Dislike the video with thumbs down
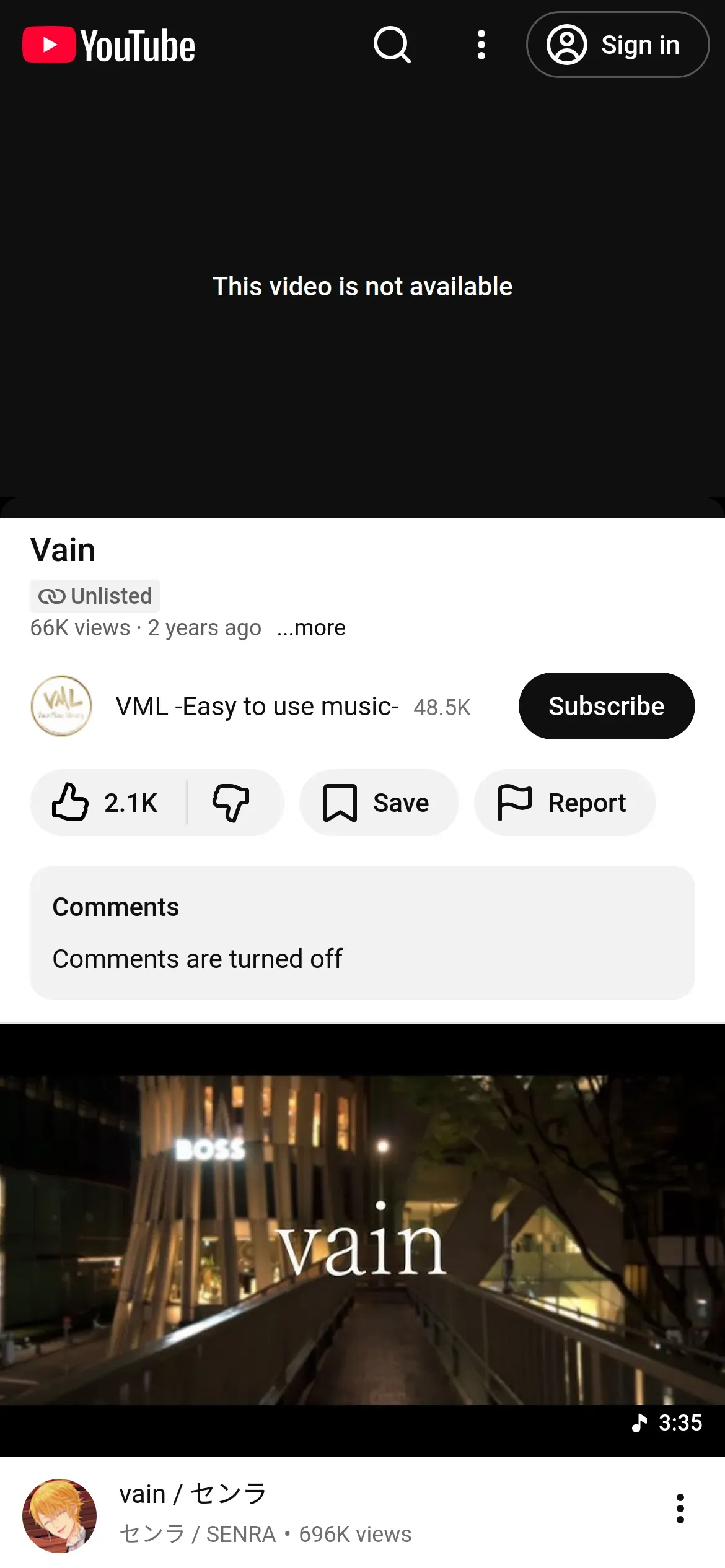Screen dimensions: 725x1568 [231, 803]
